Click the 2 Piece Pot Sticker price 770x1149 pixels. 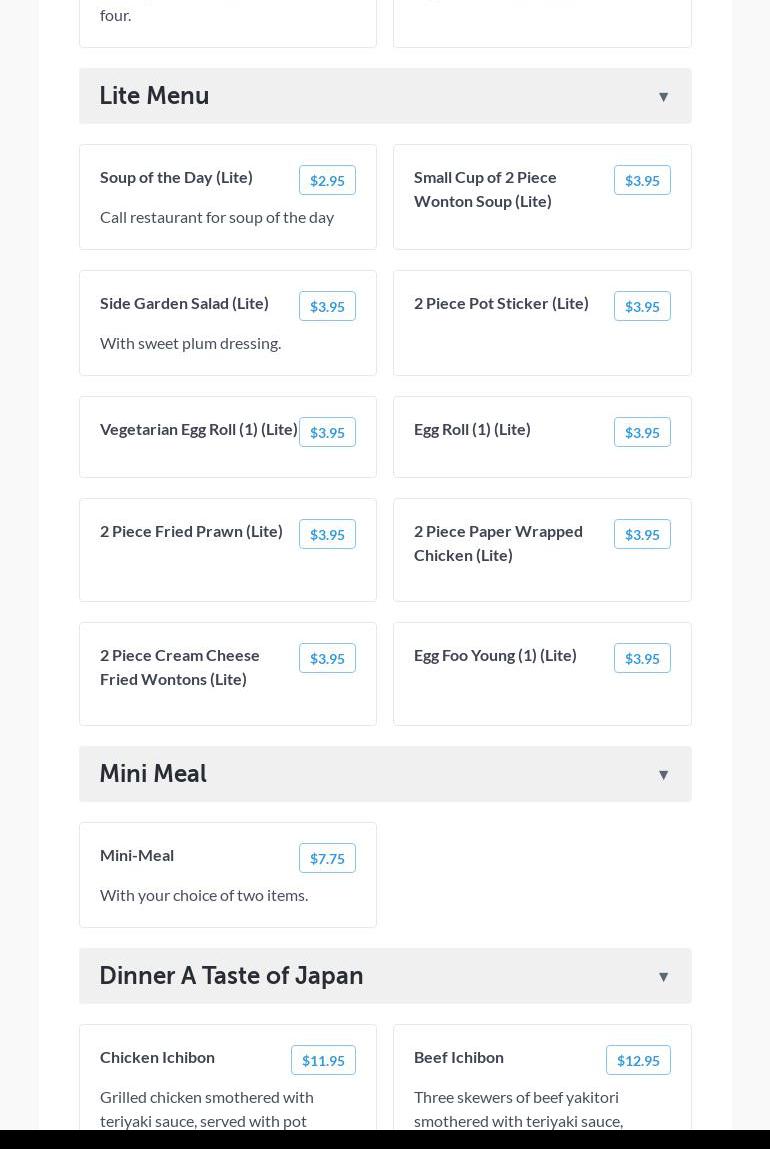pyautogui.click(x=642, y=306)
